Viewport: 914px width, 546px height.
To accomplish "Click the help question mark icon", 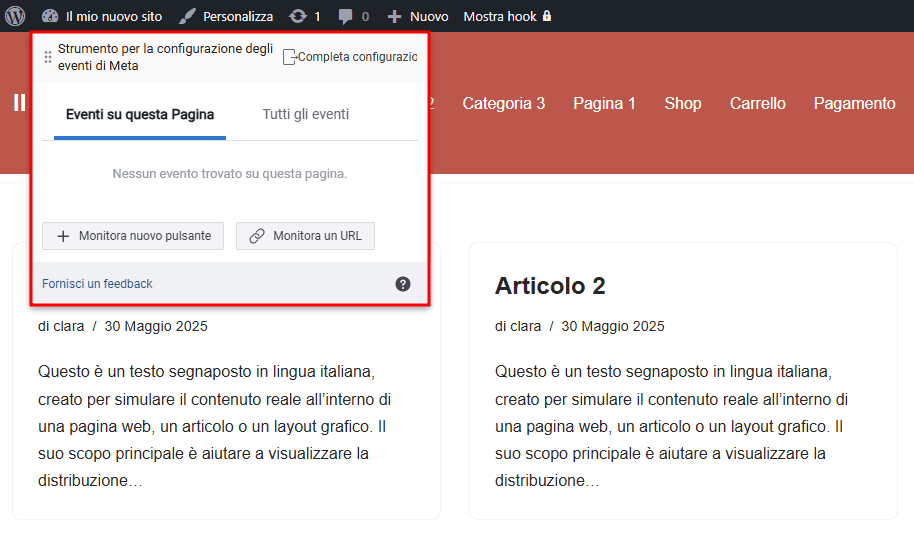I will point(403,284).
